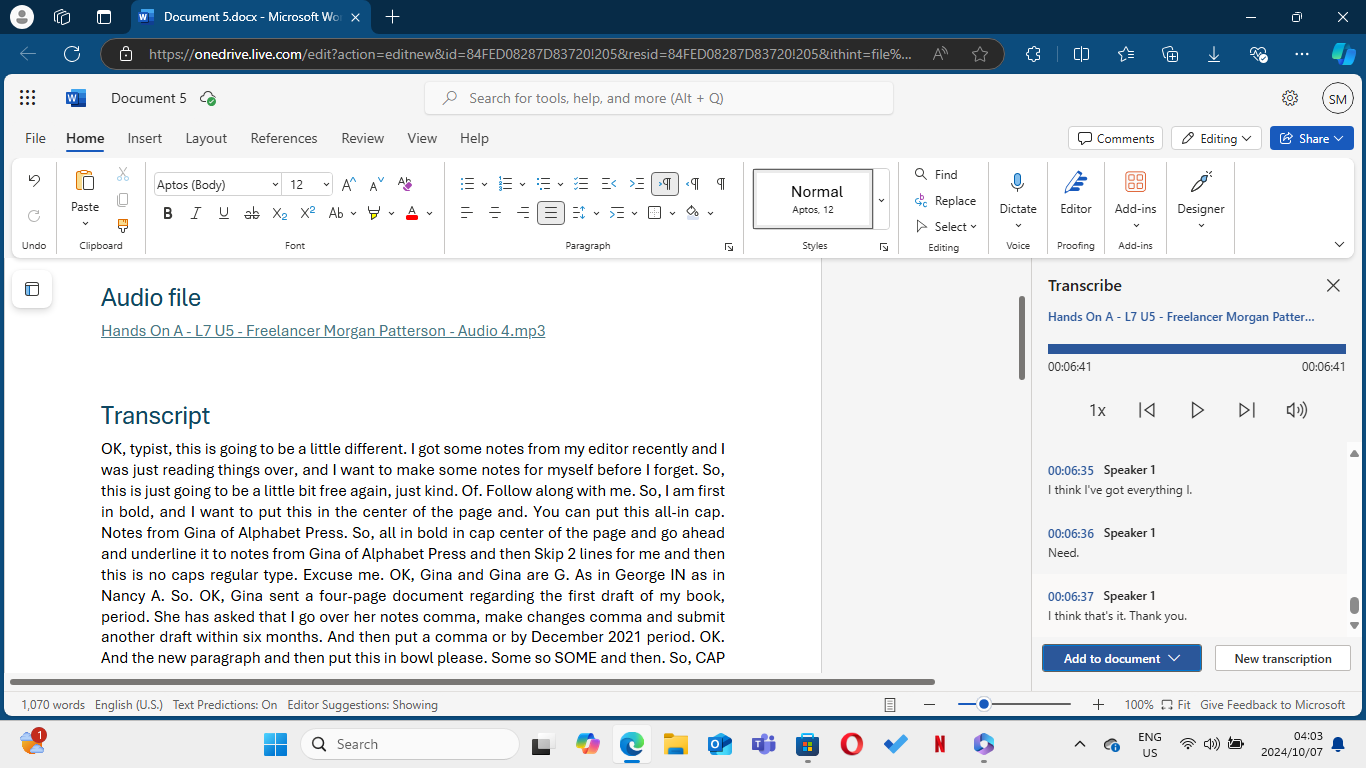Image resolution: width=1366 pixels, height=768 pixels.
Task: Click the Zoom in plus icon
Action: pos(1098,705)
